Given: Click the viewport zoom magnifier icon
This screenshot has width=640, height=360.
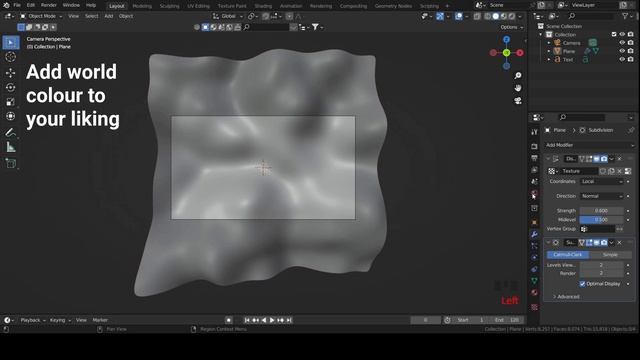Looking at the screenshot, I should [518, 76].
